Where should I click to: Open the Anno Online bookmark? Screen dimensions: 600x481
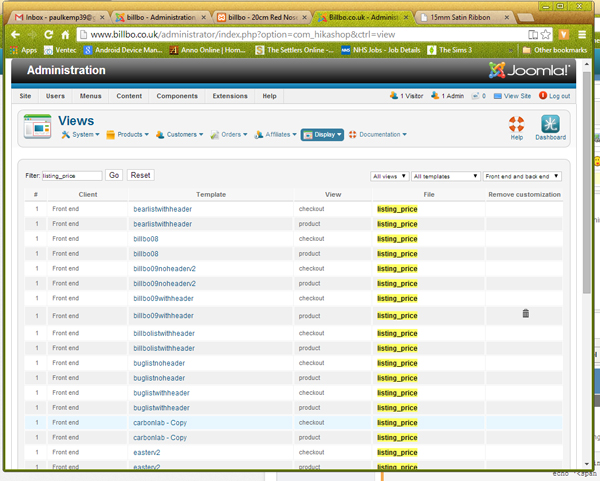208,50
